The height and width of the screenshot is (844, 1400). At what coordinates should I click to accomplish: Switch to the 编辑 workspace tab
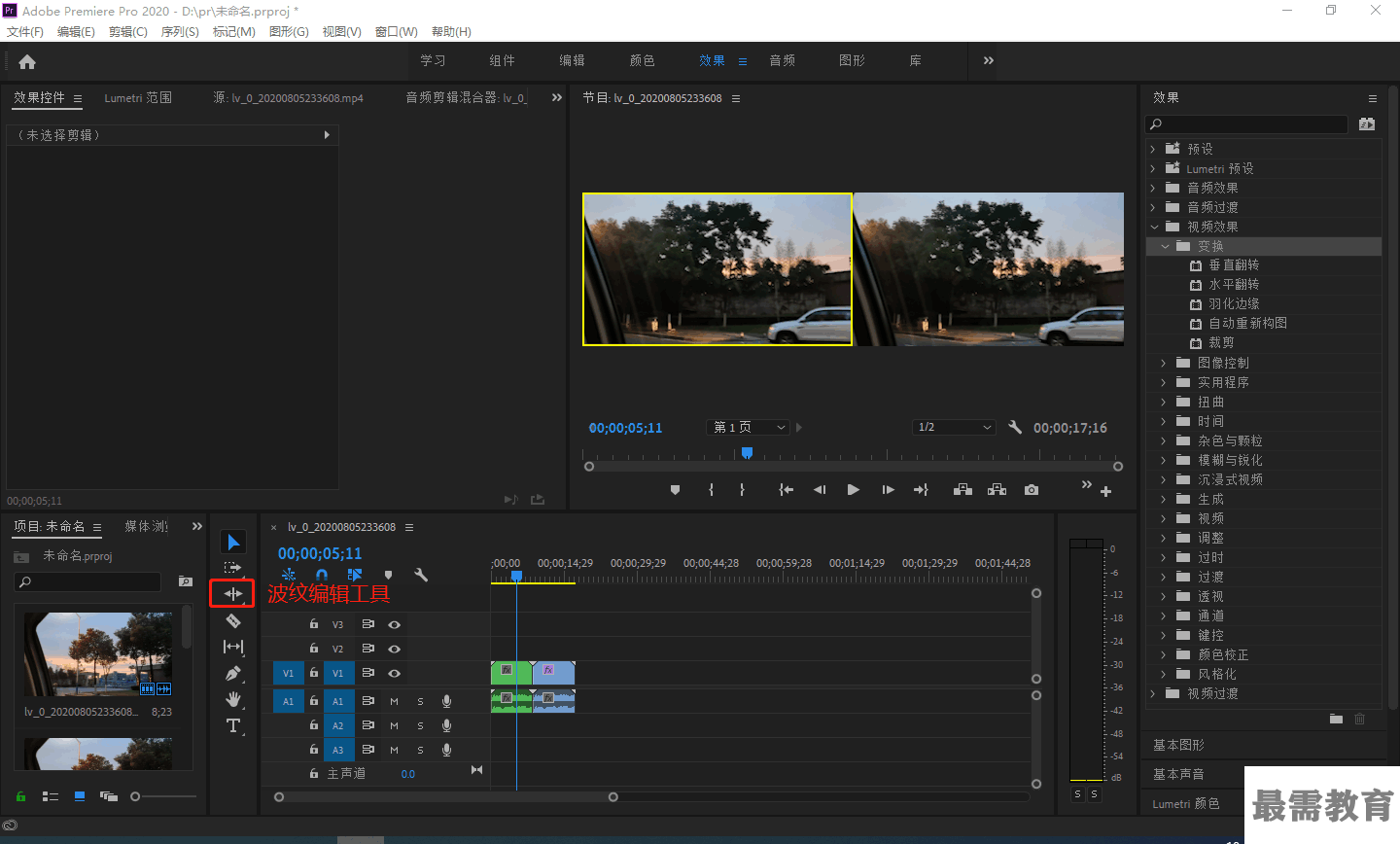572,60
